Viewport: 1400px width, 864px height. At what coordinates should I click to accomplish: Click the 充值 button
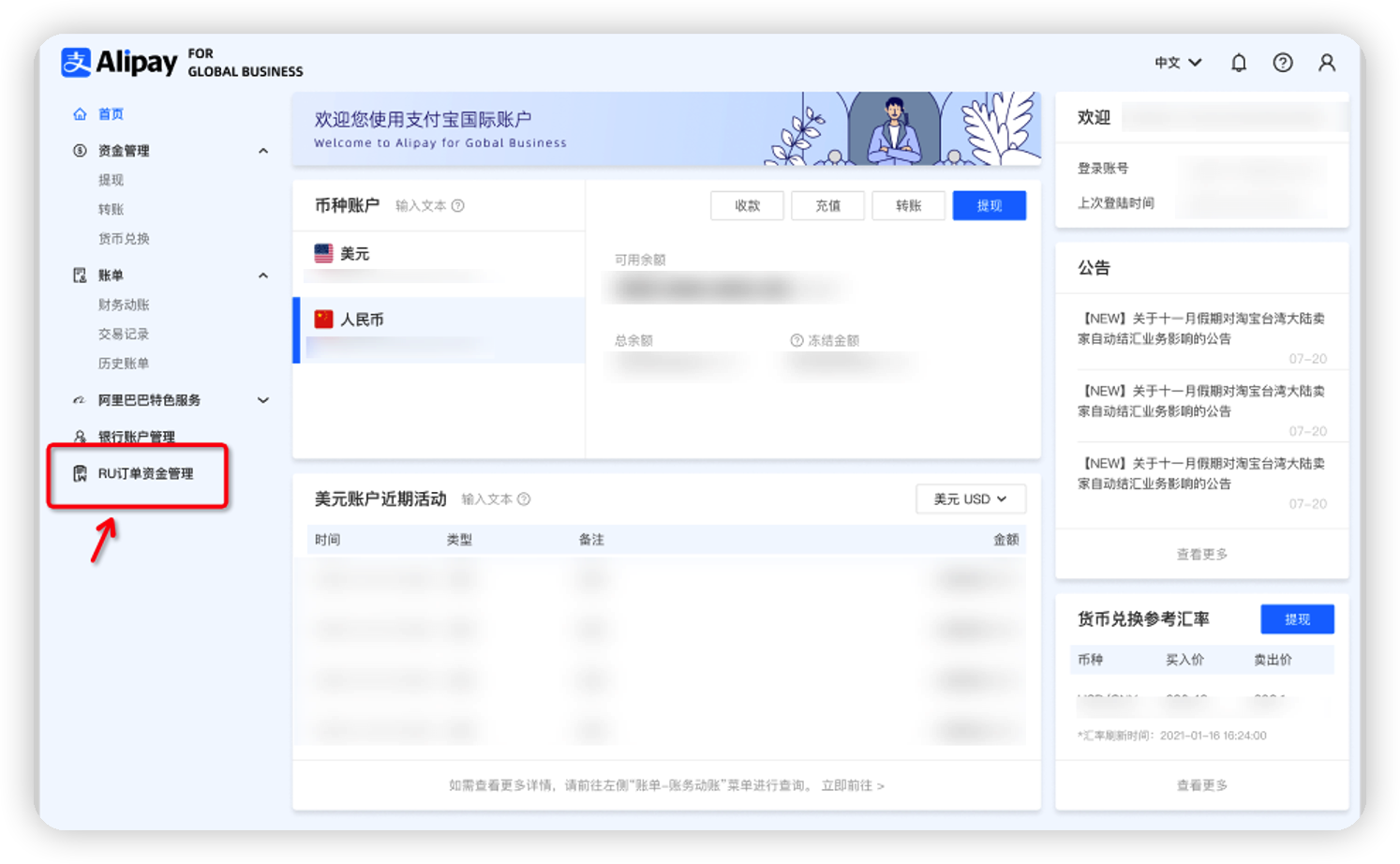pos(827,206)
